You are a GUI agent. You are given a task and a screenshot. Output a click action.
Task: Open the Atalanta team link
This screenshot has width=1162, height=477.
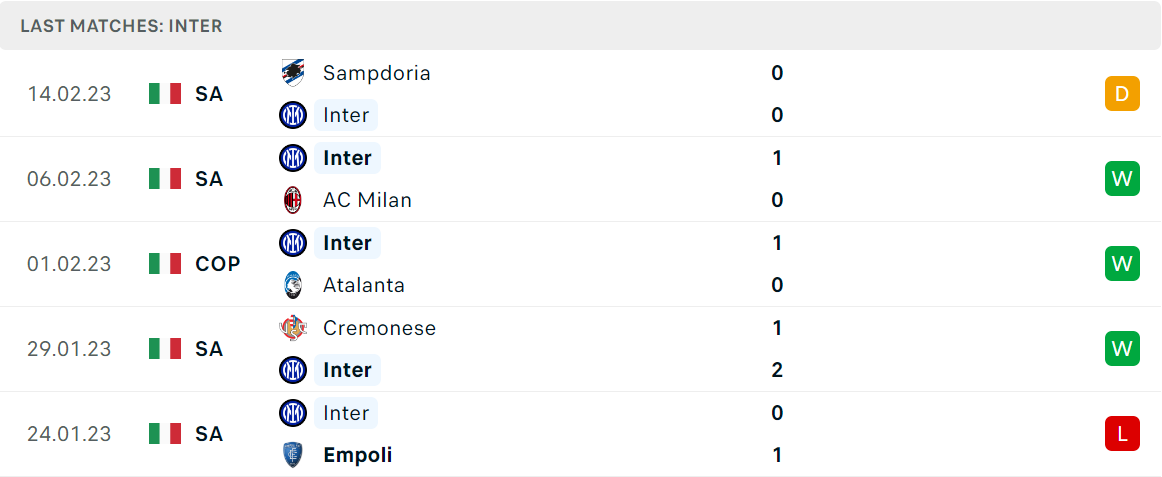click(x=364, y=285)
